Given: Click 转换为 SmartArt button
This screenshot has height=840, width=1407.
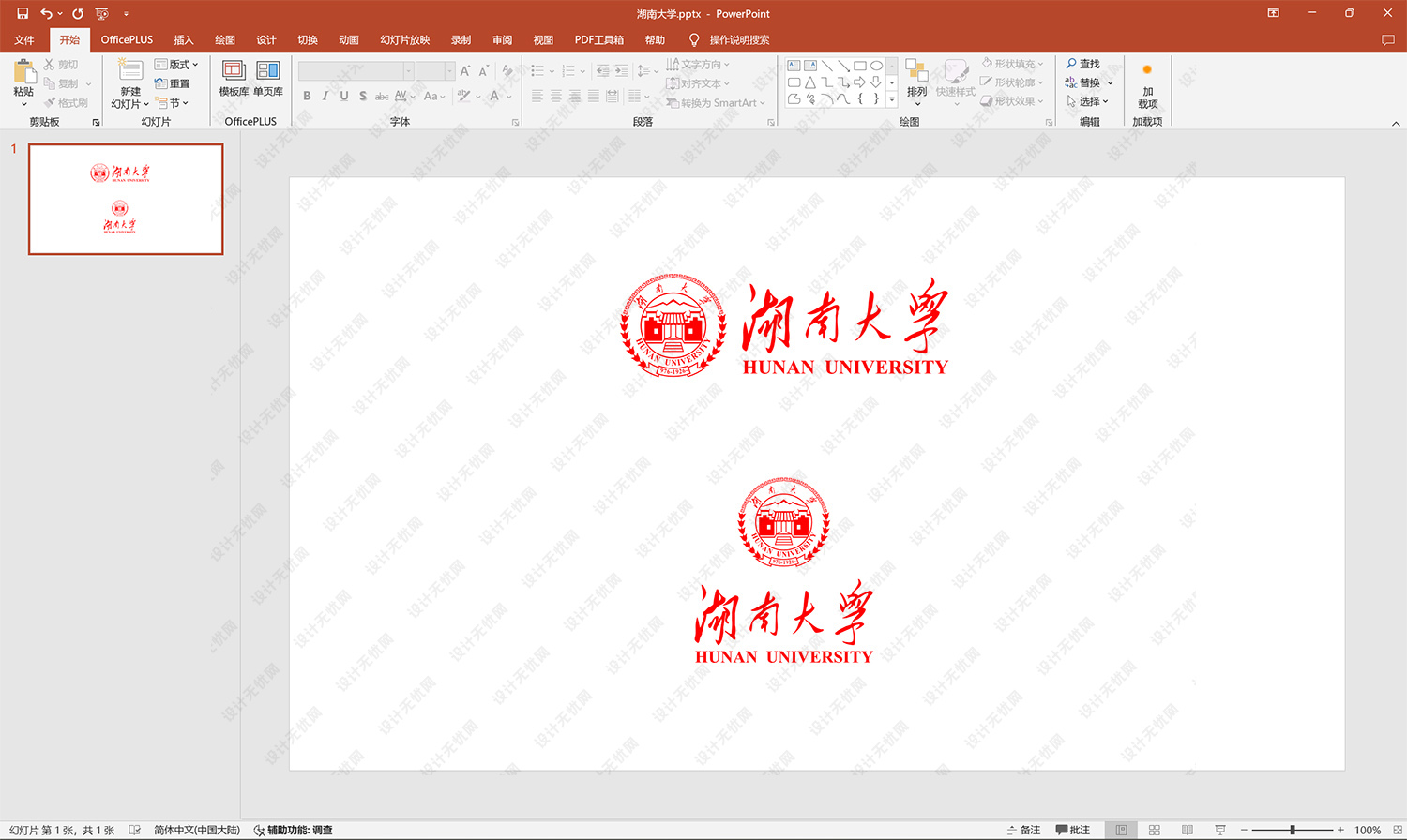Looking at the screenshot, I should click(716, 103).
